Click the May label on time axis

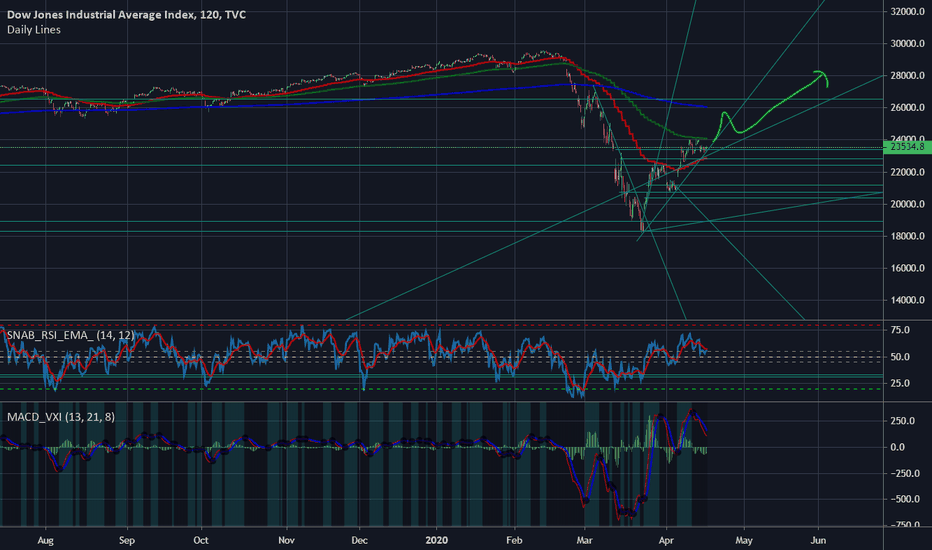[744, 540]
